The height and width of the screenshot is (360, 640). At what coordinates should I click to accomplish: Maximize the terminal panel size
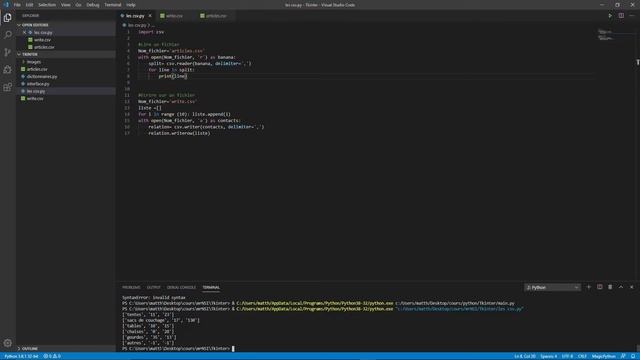click(621, 287)
